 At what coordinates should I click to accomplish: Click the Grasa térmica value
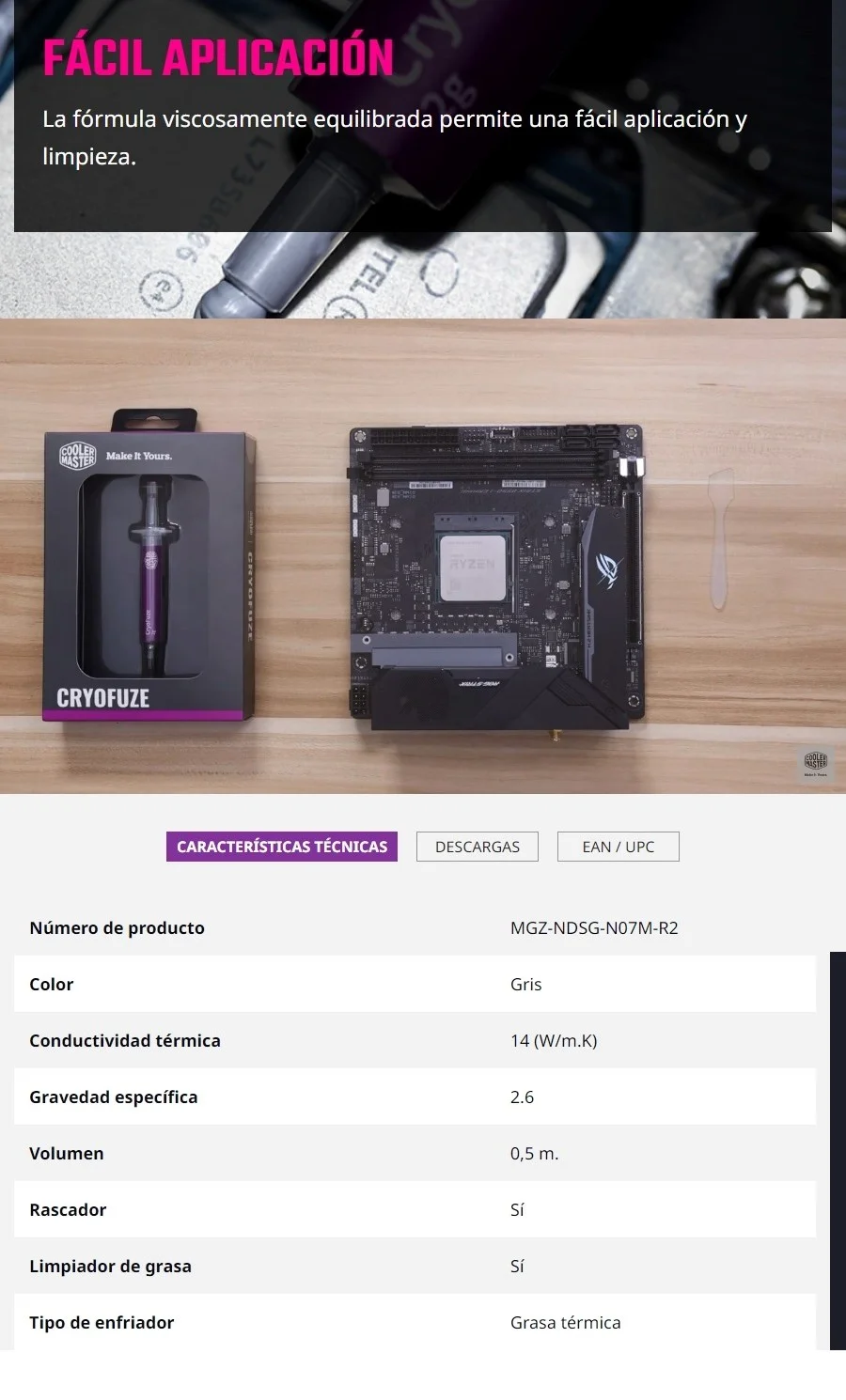[x=566, y=1322]
